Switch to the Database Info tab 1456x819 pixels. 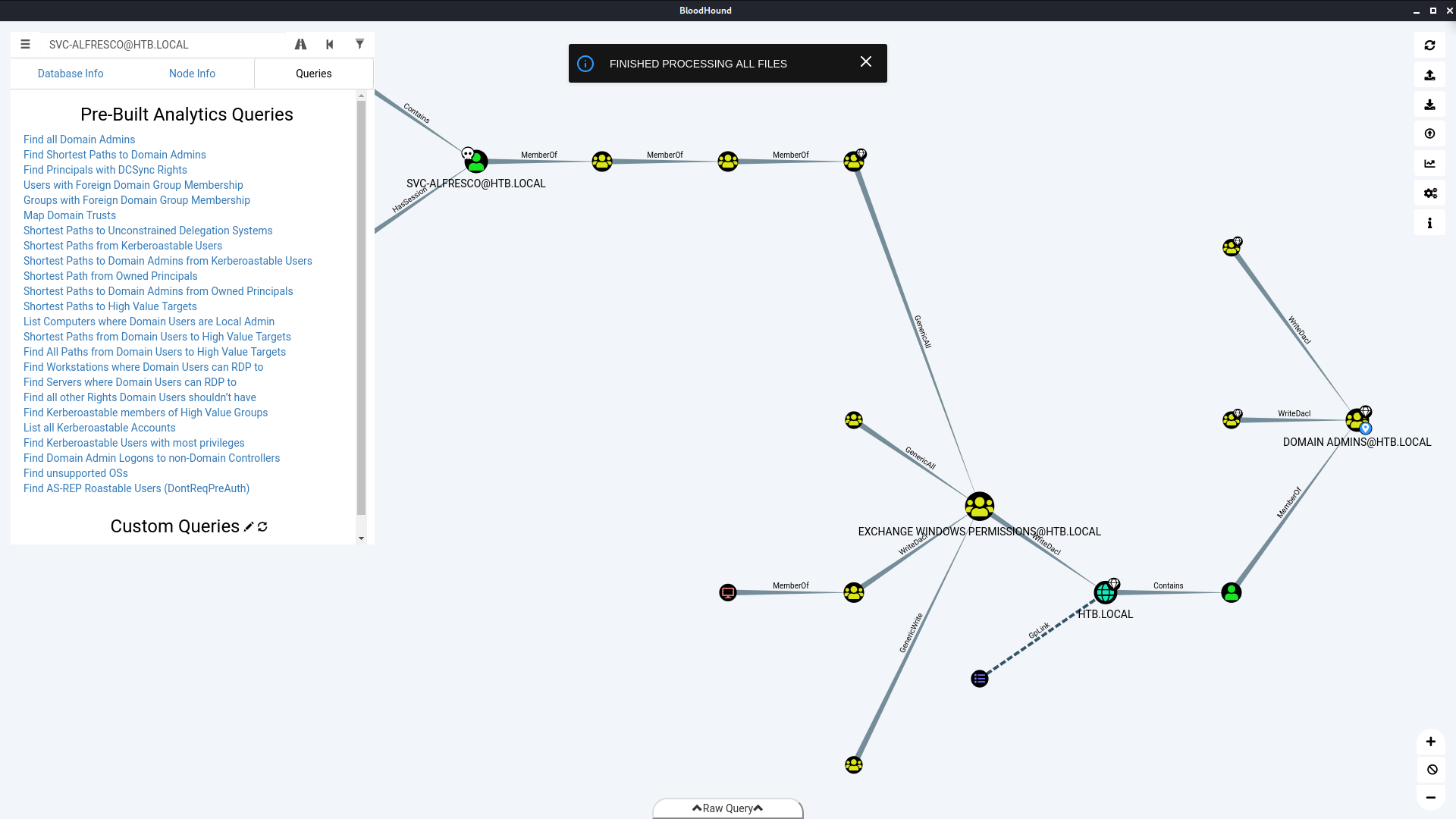click(71, 74)
